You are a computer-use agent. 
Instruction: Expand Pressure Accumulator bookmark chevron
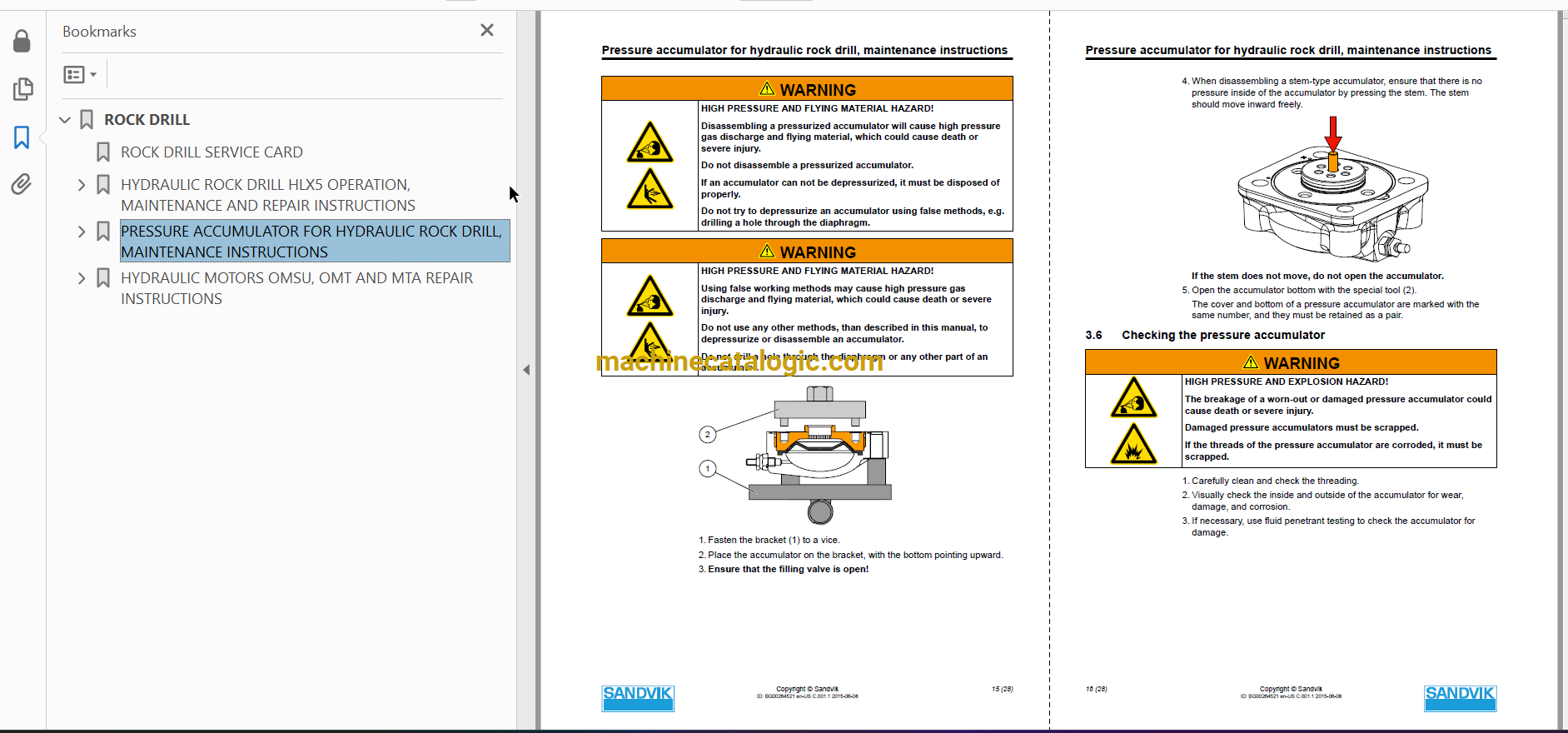click(82, 232)
